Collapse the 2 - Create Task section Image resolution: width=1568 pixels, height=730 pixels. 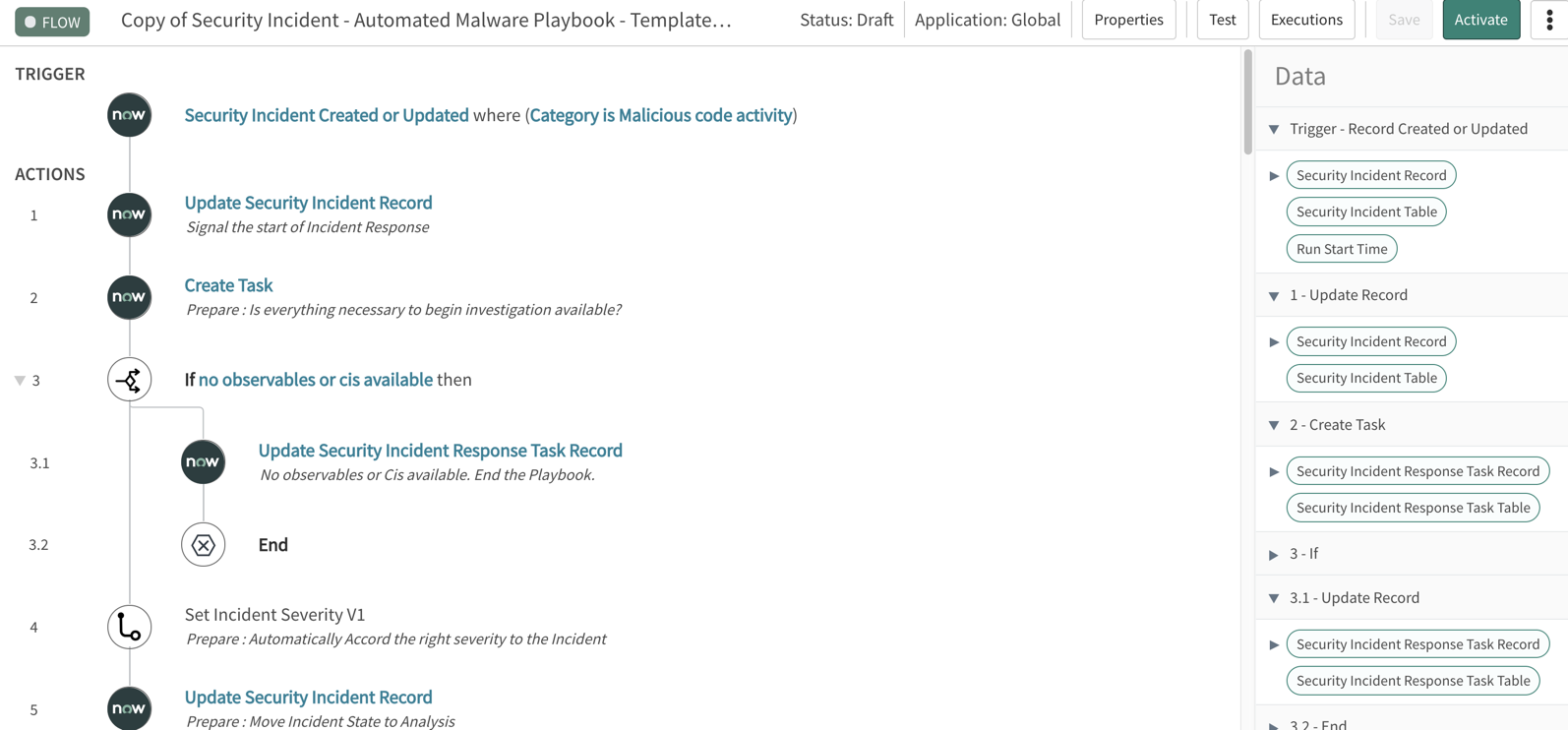1274,425
